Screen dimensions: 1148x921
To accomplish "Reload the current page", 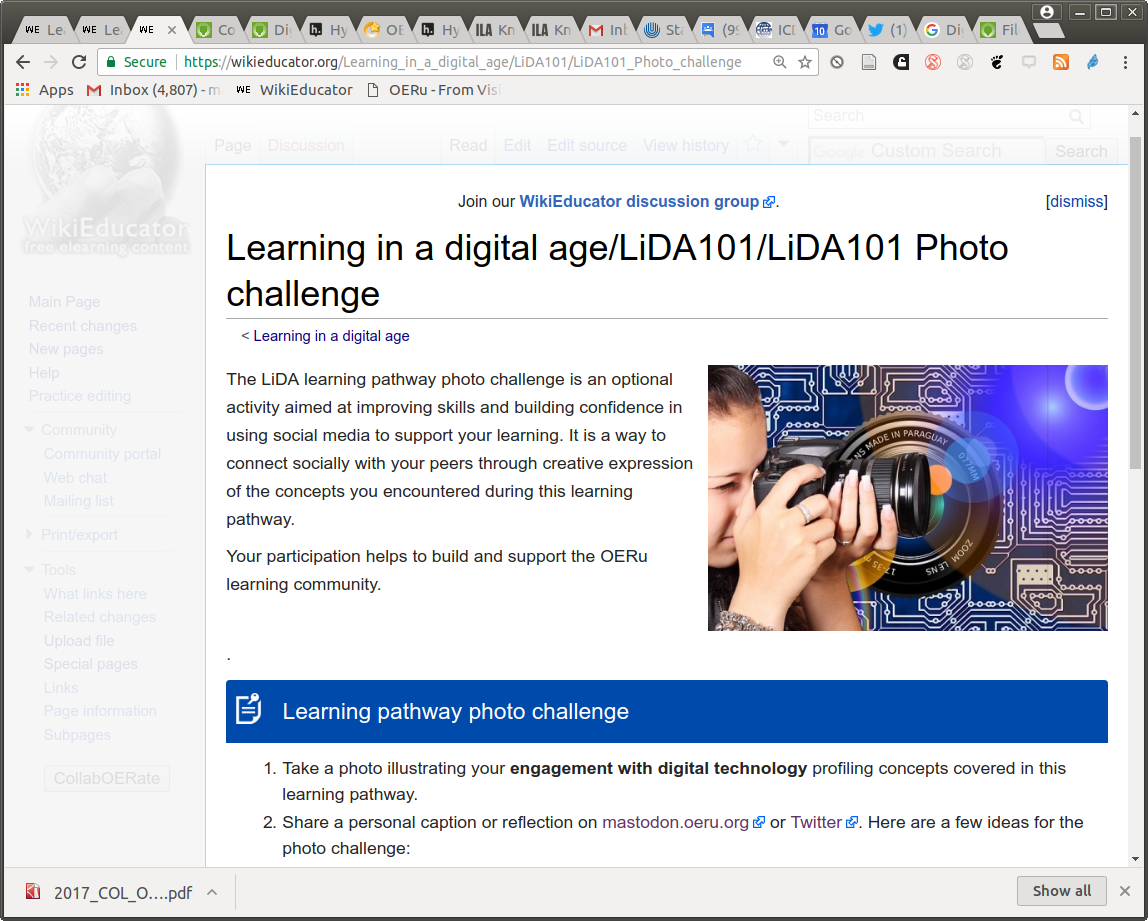I will pos(79,62).
